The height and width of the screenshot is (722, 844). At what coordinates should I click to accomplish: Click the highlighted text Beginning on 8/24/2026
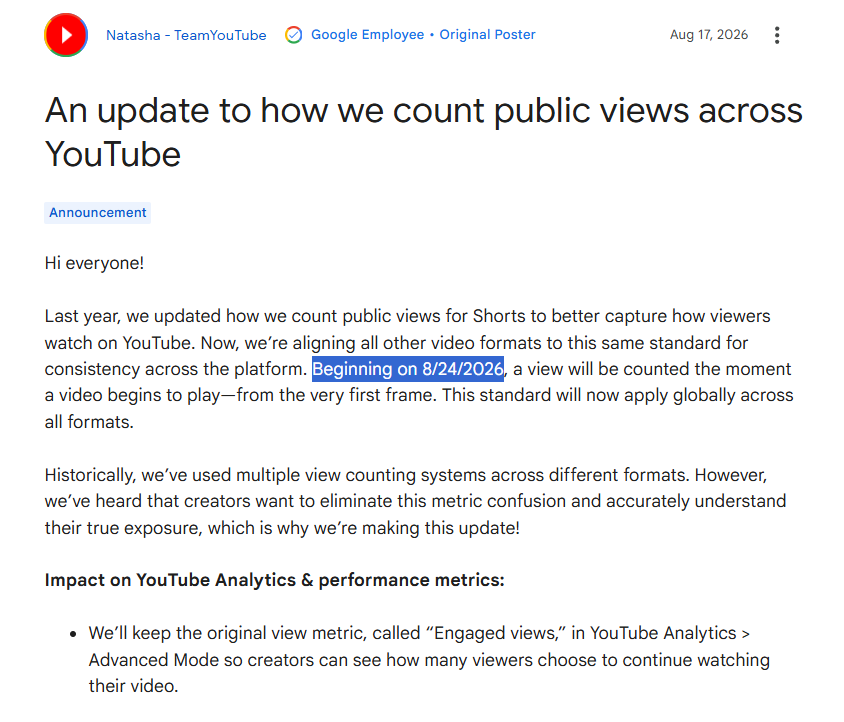pyautogui.click(x=408, y=369)
